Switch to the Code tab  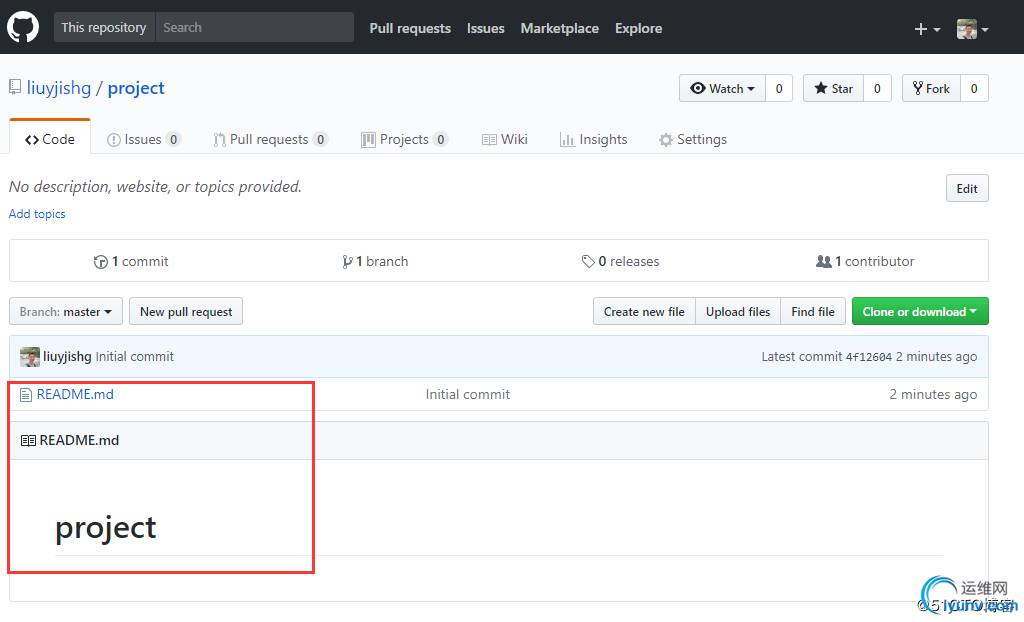tap(50, 139)
